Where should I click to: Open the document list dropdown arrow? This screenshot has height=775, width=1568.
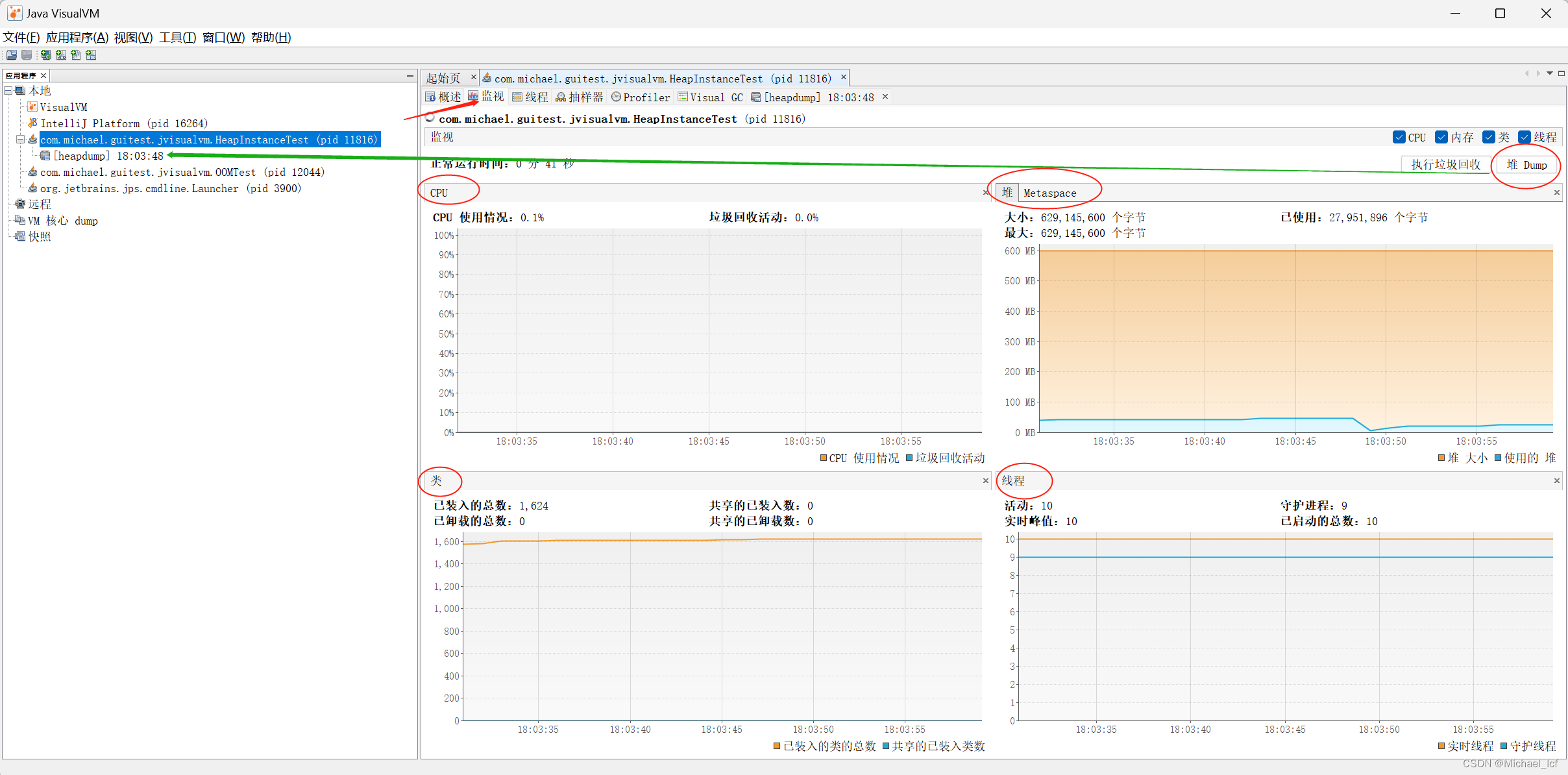[1550, 73]
